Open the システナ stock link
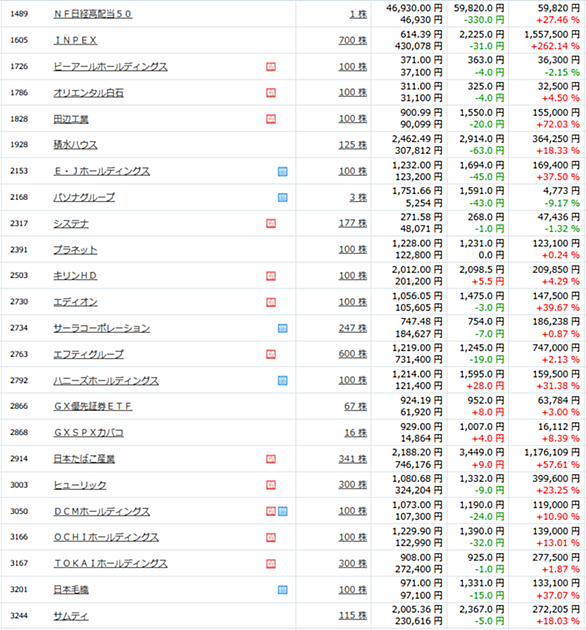Screen dimensions: 586x630 (71, 223)
